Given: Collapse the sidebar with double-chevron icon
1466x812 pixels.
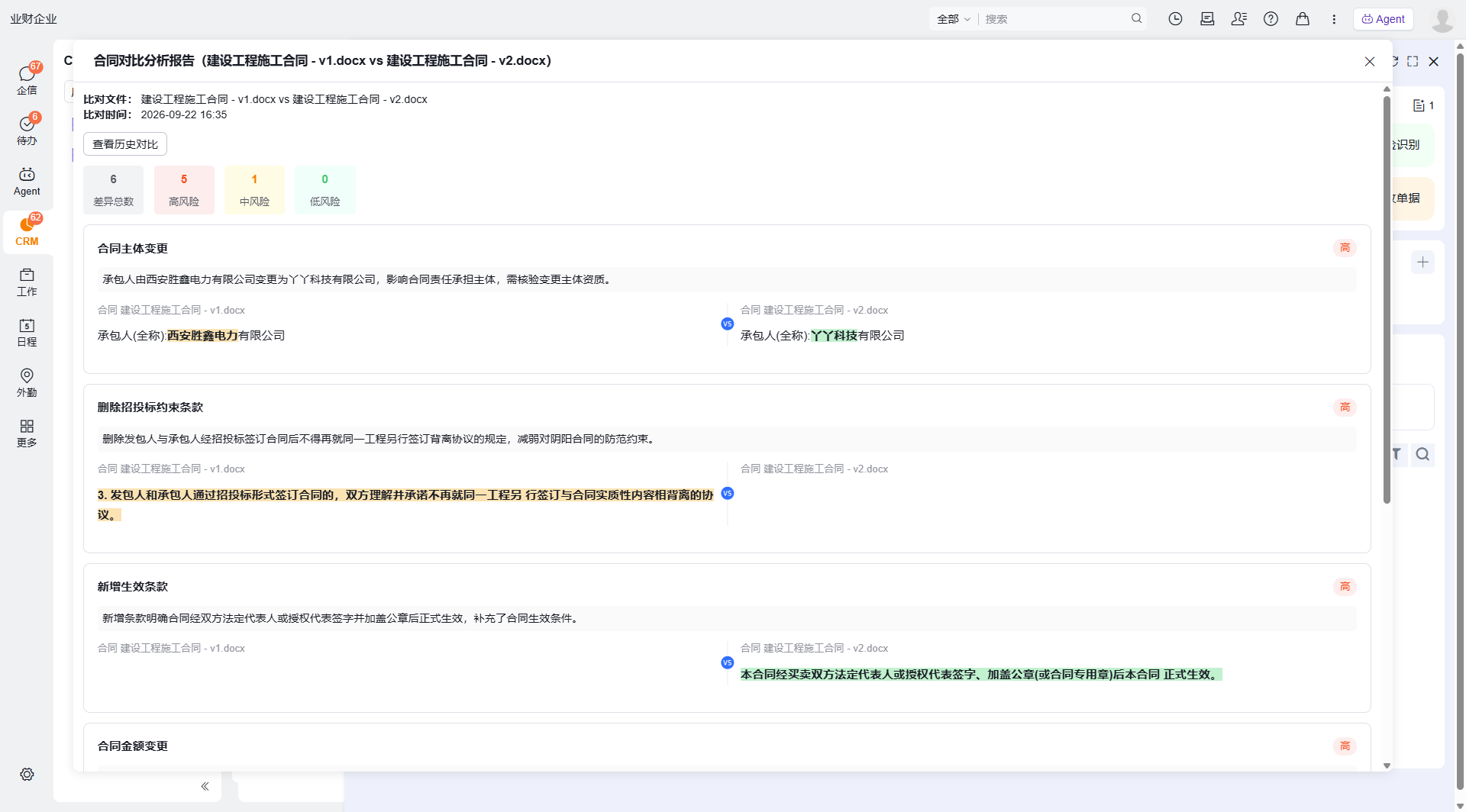Looking at the screenshot, I should [205, 786].
